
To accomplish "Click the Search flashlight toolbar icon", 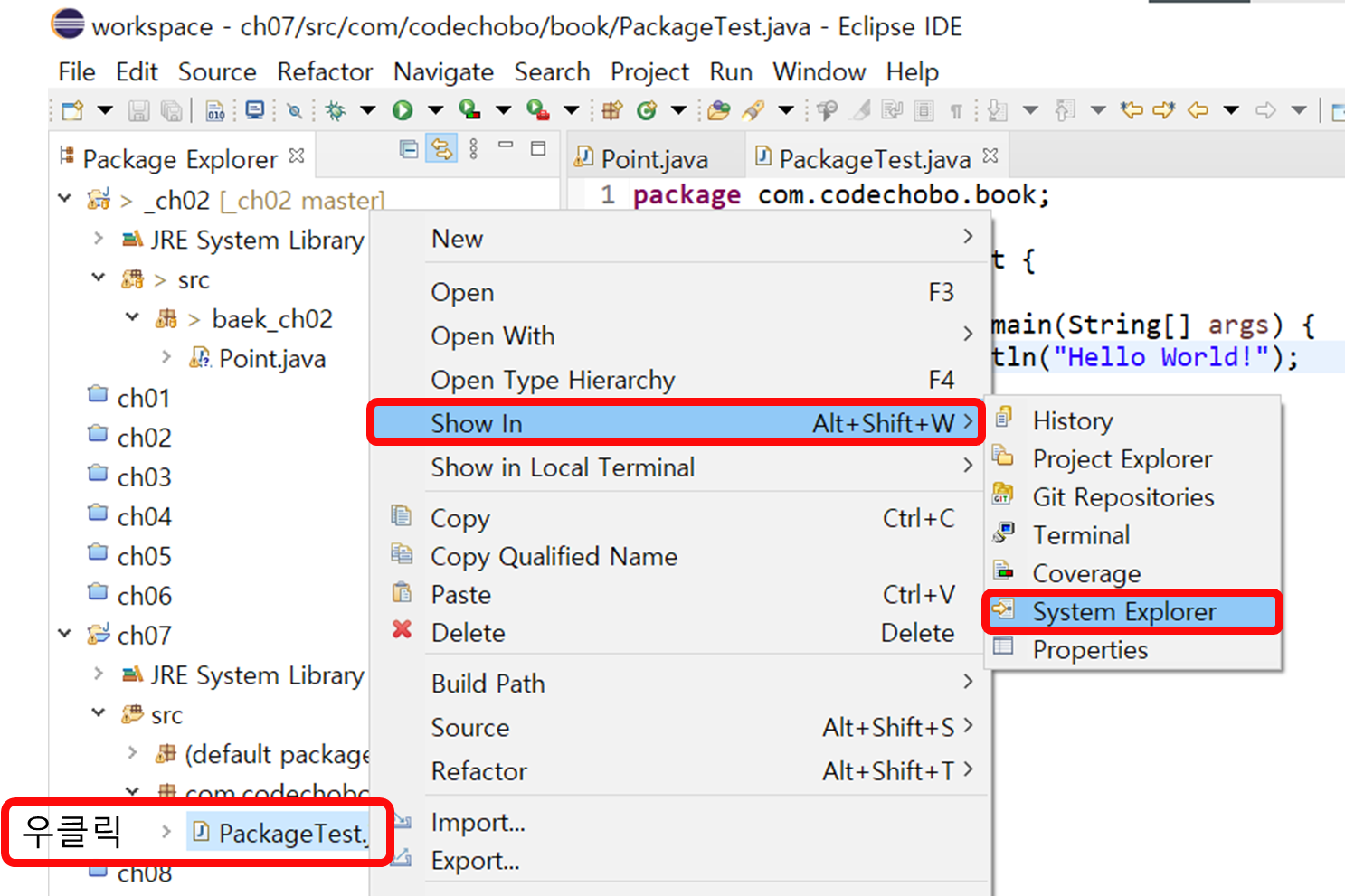I will [x=753, y=110].
